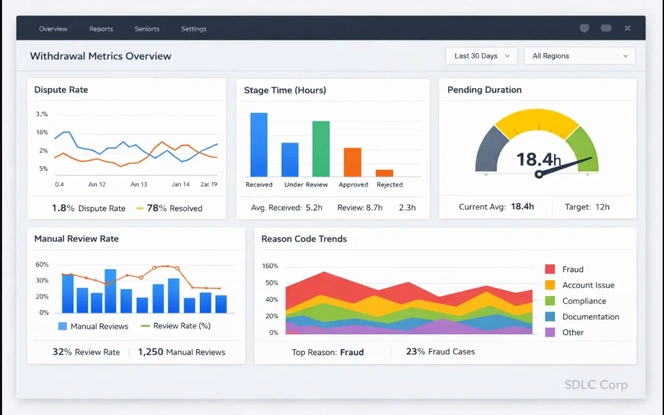Click the 32% Review Rate value
Image resolution: width=664 pixels, height=415 pixels.
86,352
